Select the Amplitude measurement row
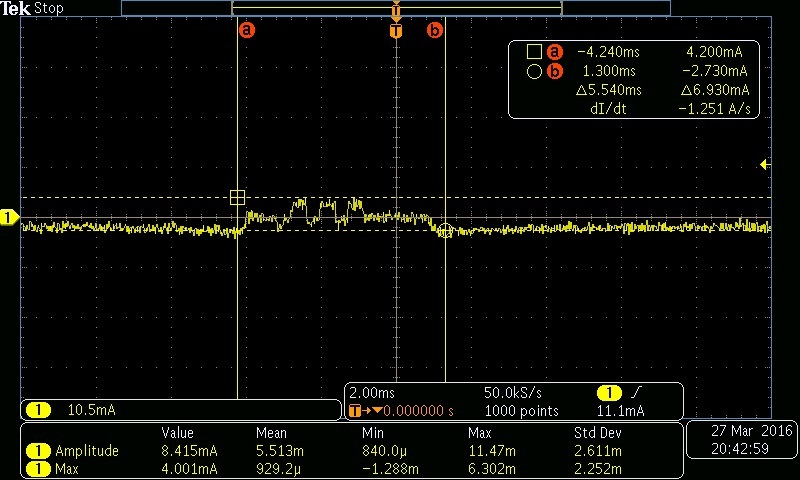 [x=352, y=451]
